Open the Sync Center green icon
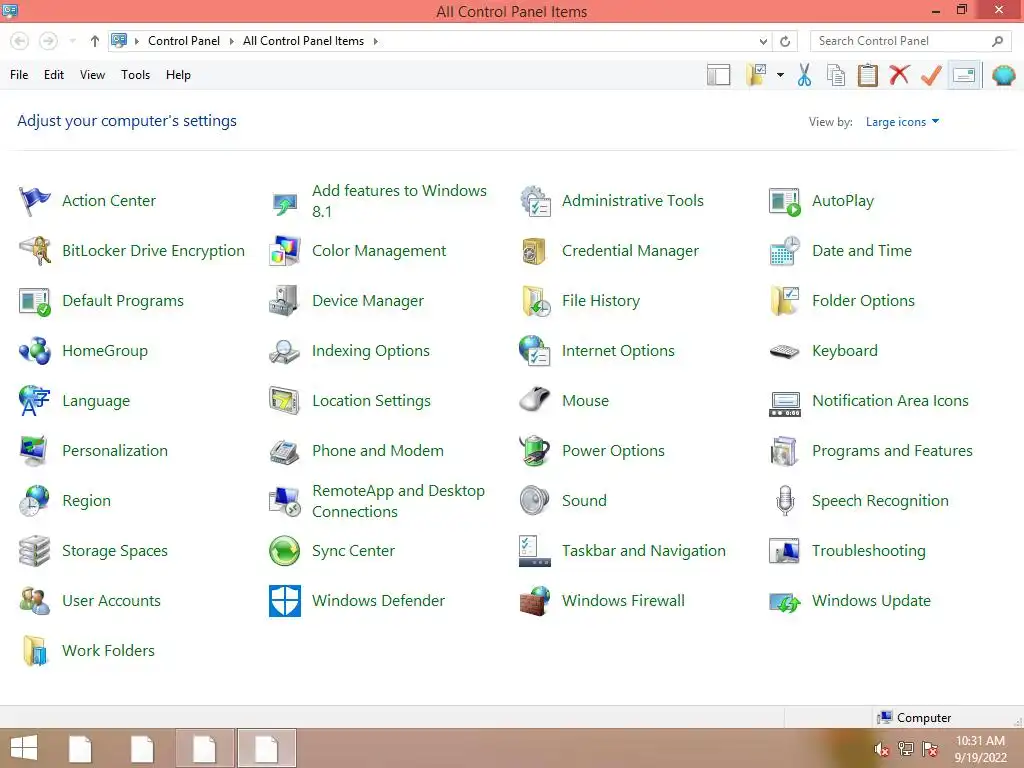 click(285, 551)
